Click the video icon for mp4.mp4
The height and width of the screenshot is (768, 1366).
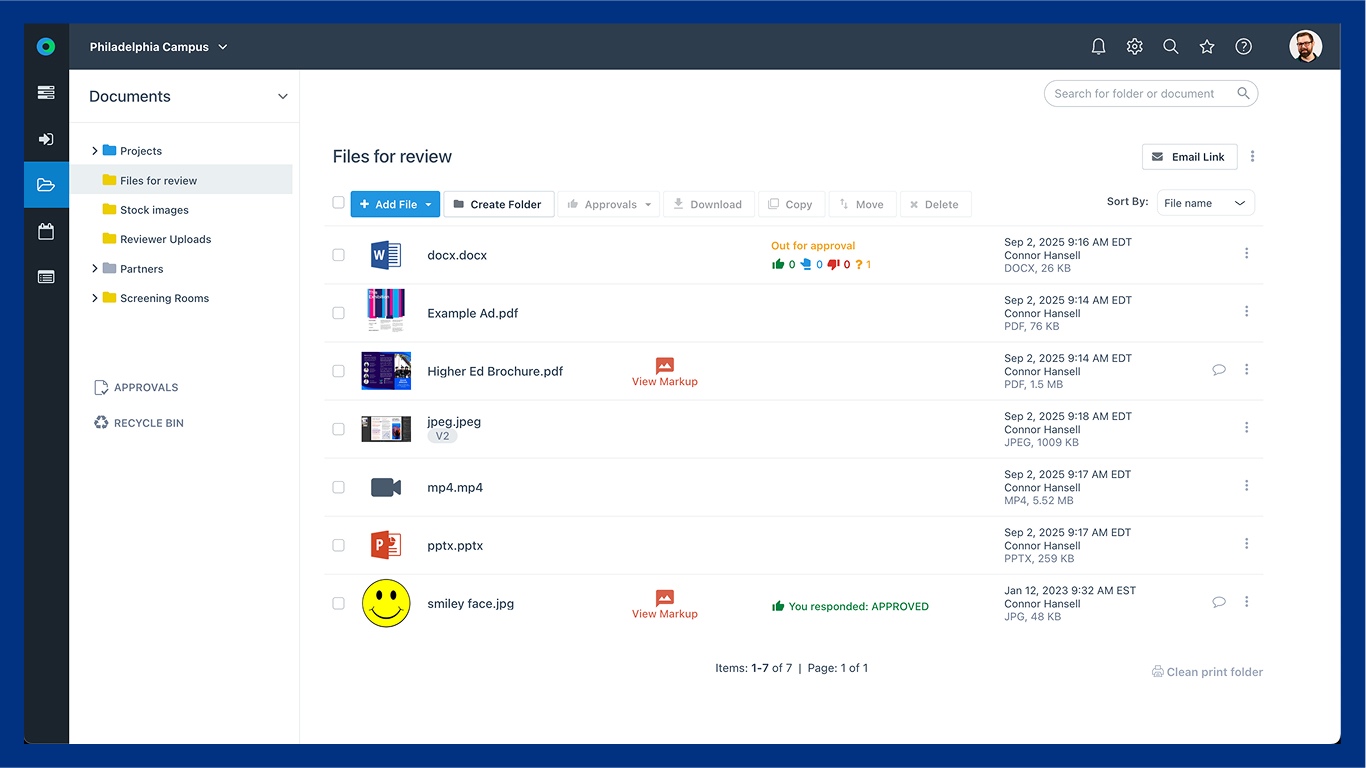[x=386, y=487]
